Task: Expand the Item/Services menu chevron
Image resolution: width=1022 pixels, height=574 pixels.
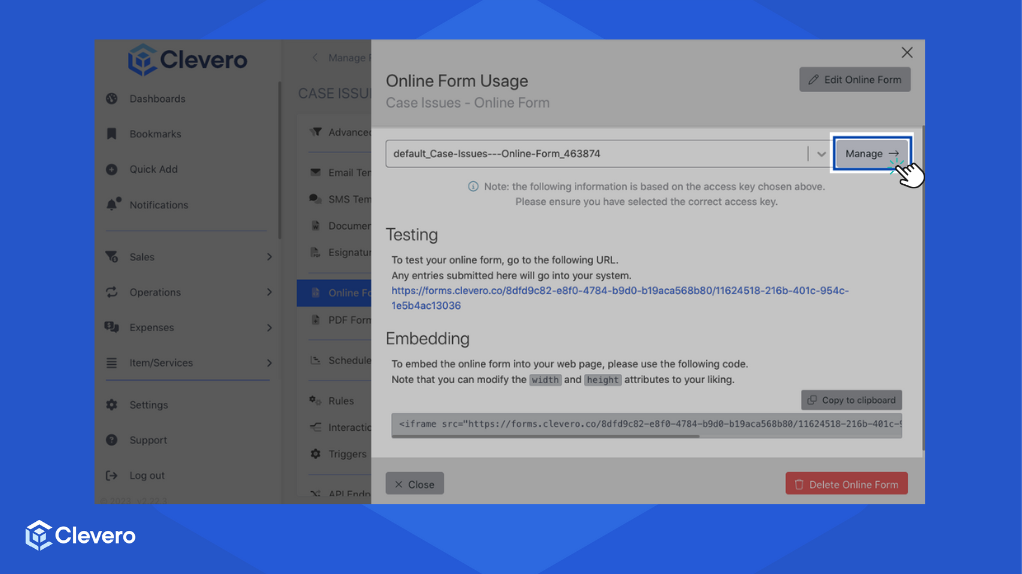Action: (269, 362)
